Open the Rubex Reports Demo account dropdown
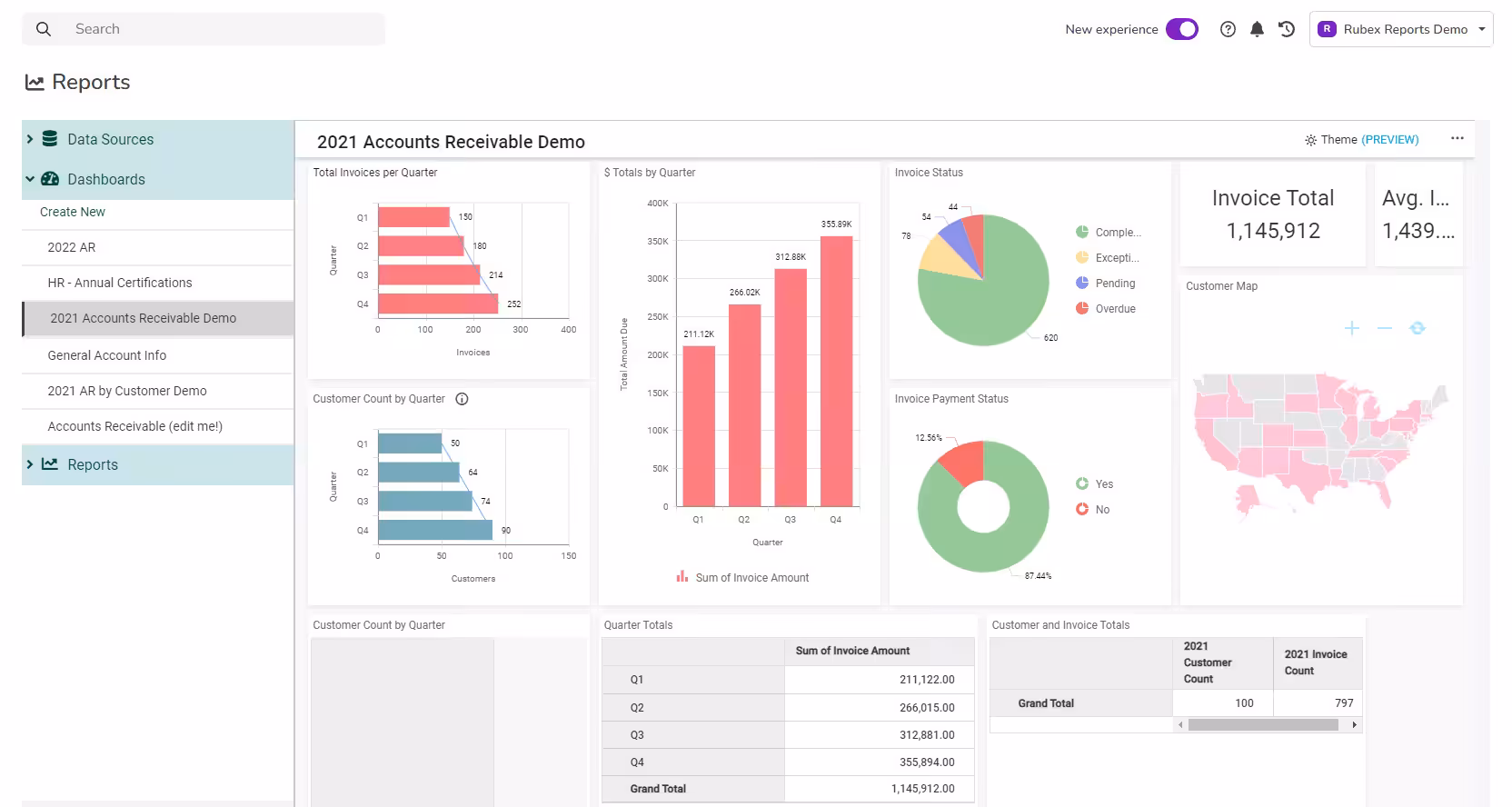Screen dimensions: 1512x807 point(1401,29)
